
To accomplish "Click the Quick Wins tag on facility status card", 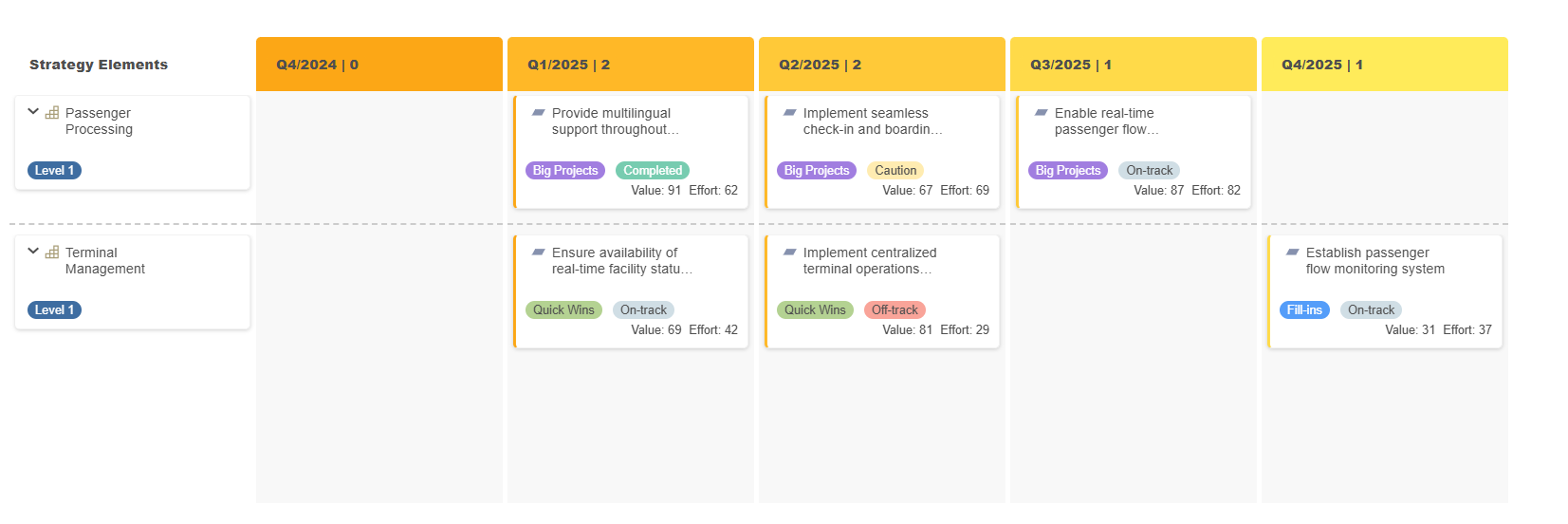I will pyautogui.click(x=563, y=310).
